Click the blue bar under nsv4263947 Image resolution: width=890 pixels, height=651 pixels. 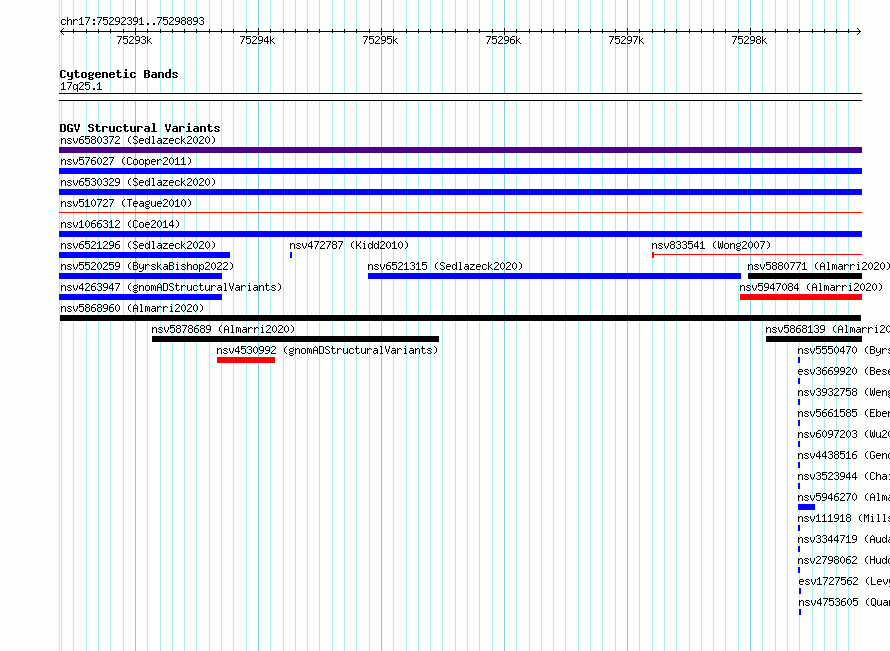(141, 297)
